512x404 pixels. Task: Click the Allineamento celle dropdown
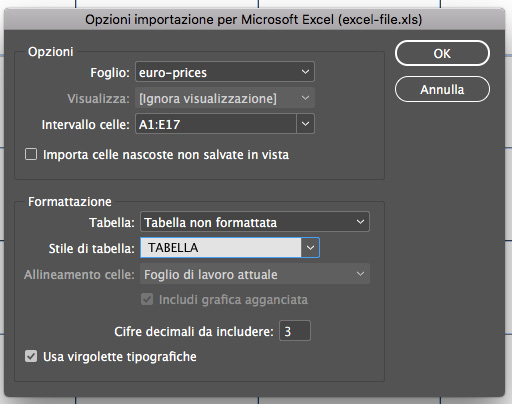(x=255, y=274)
